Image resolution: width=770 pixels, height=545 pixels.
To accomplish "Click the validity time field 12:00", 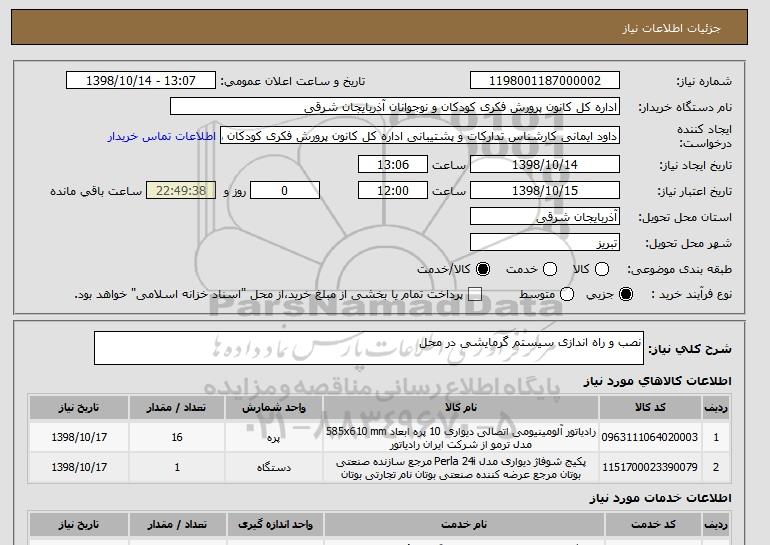I will tap(393, 191).
